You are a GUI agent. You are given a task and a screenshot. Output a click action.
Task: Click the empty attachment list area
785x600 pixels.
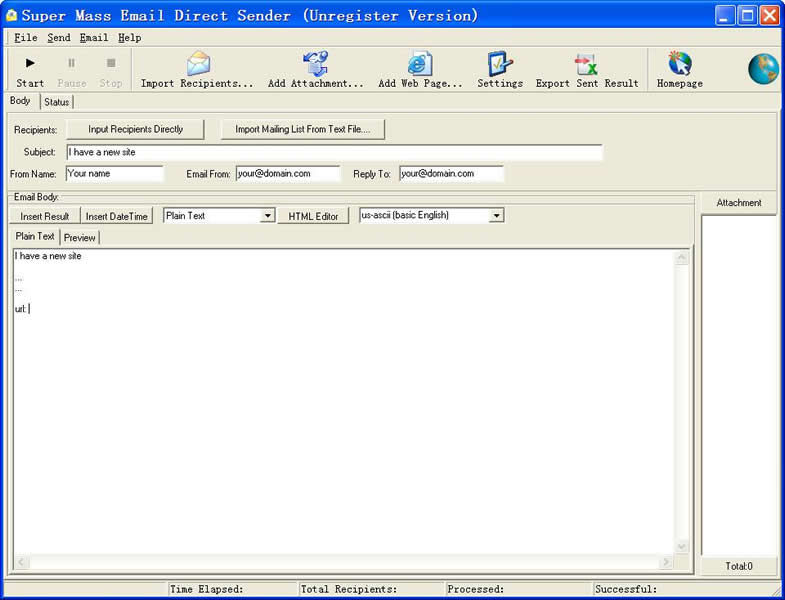point(738,385)
